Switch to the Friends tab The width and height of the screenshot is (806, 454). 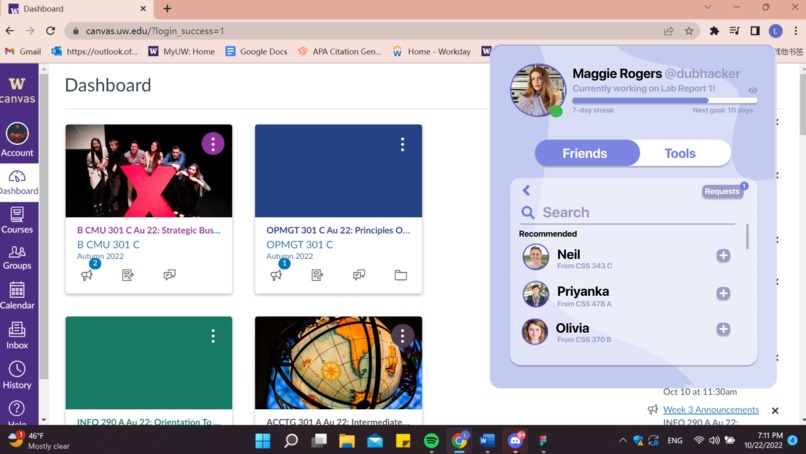point(587,153)
